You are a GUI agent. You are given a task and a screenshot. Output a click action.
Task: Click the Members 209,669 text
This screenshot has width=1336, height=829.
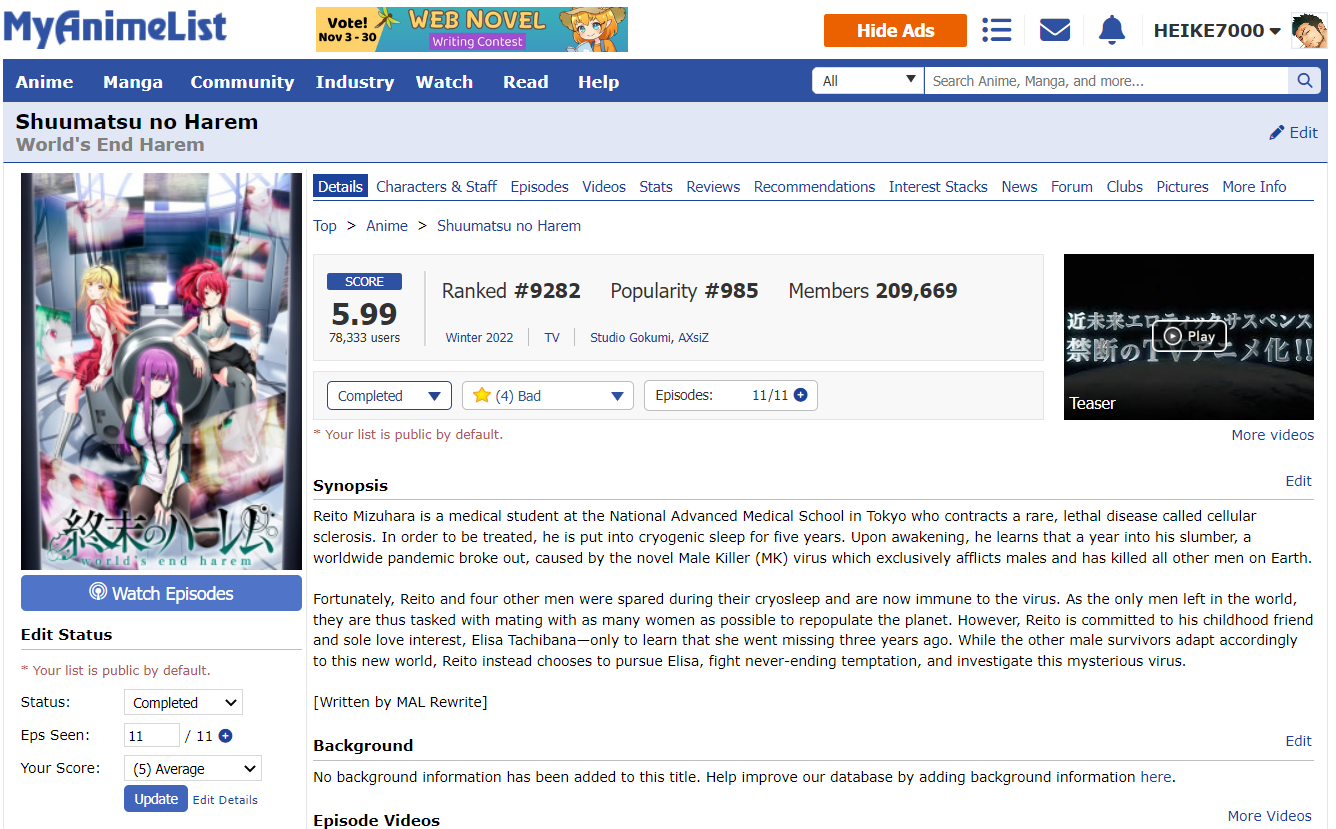(873, 291)
